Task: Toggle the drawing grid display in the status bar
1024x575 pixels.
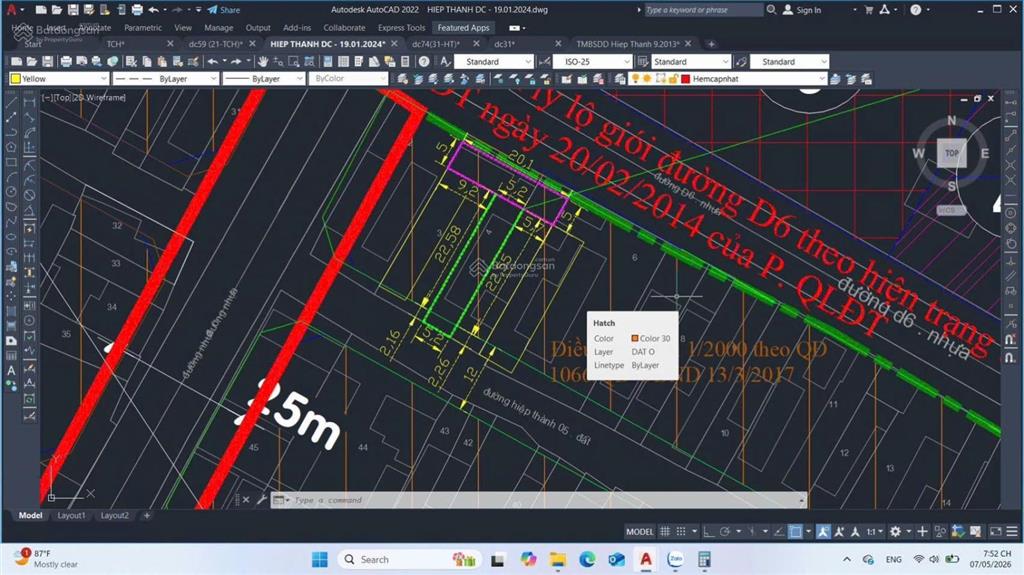Action: click(x=665, y=531)
